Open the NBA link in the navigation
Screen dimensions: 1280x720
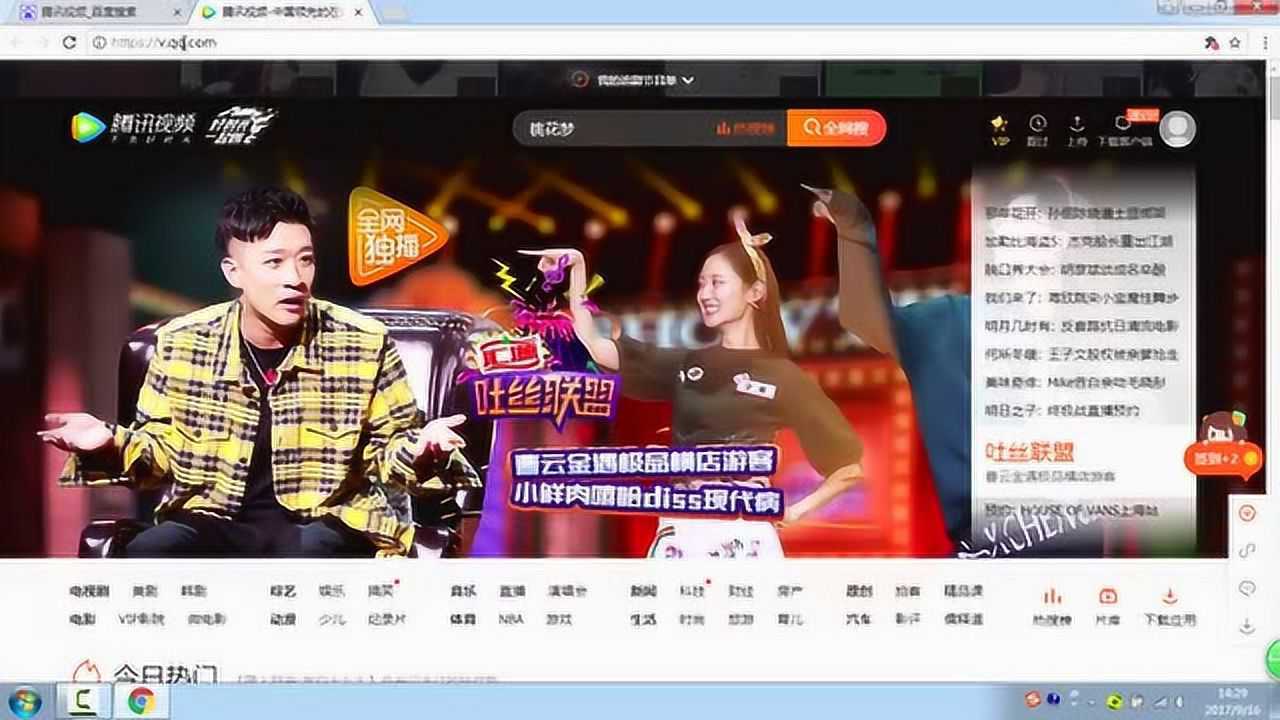pyautogui.click(x=511, y=620)
